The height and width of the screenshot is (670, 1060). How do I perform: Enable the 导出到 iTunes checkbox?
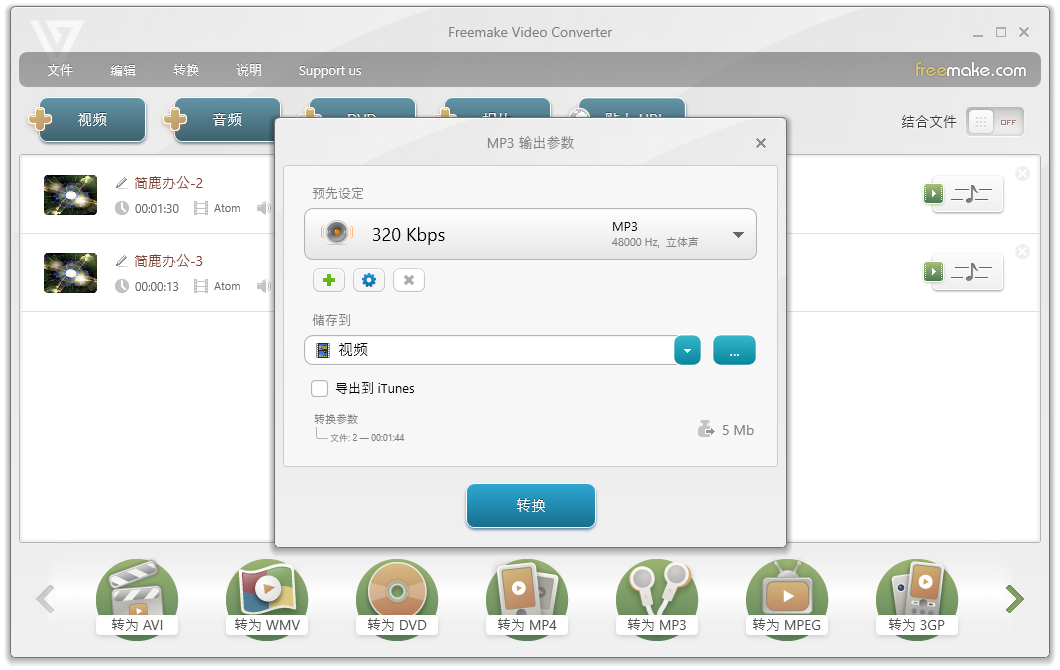[x=319, y=388]
